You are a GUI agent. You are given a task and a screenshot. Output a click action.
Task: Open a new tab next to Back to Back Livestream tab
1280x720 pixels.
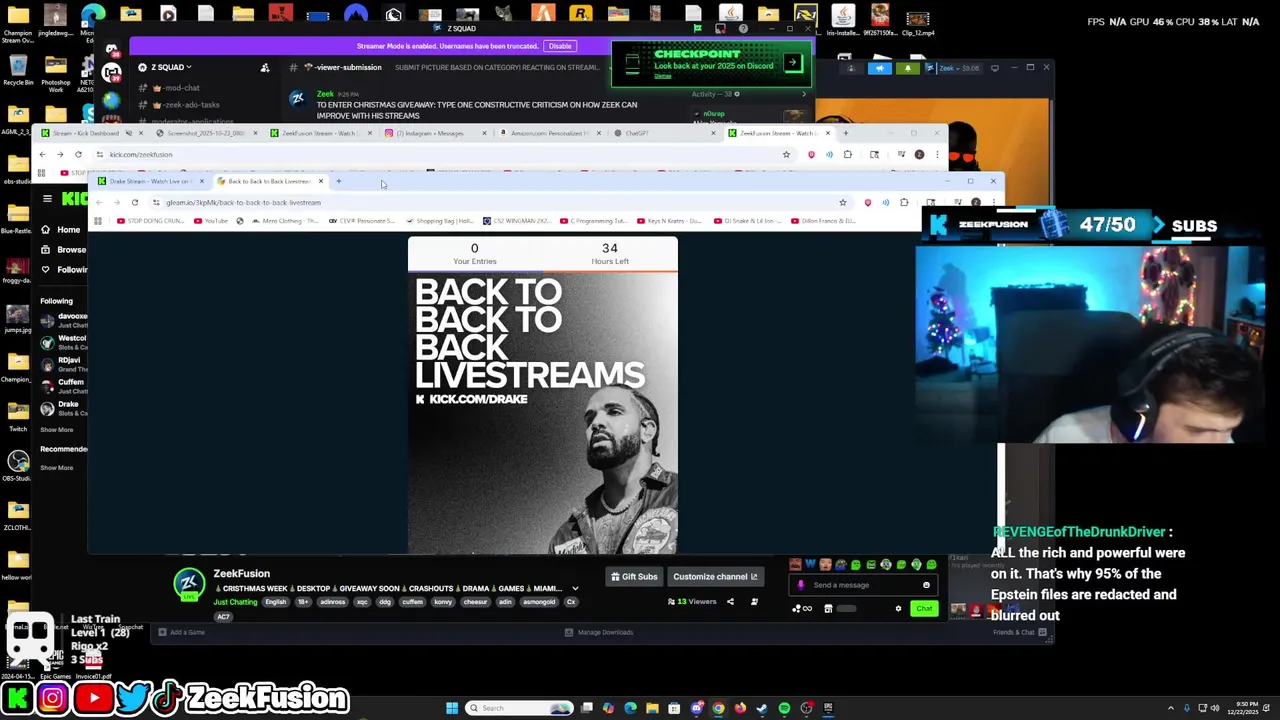(x=339, y=181)
